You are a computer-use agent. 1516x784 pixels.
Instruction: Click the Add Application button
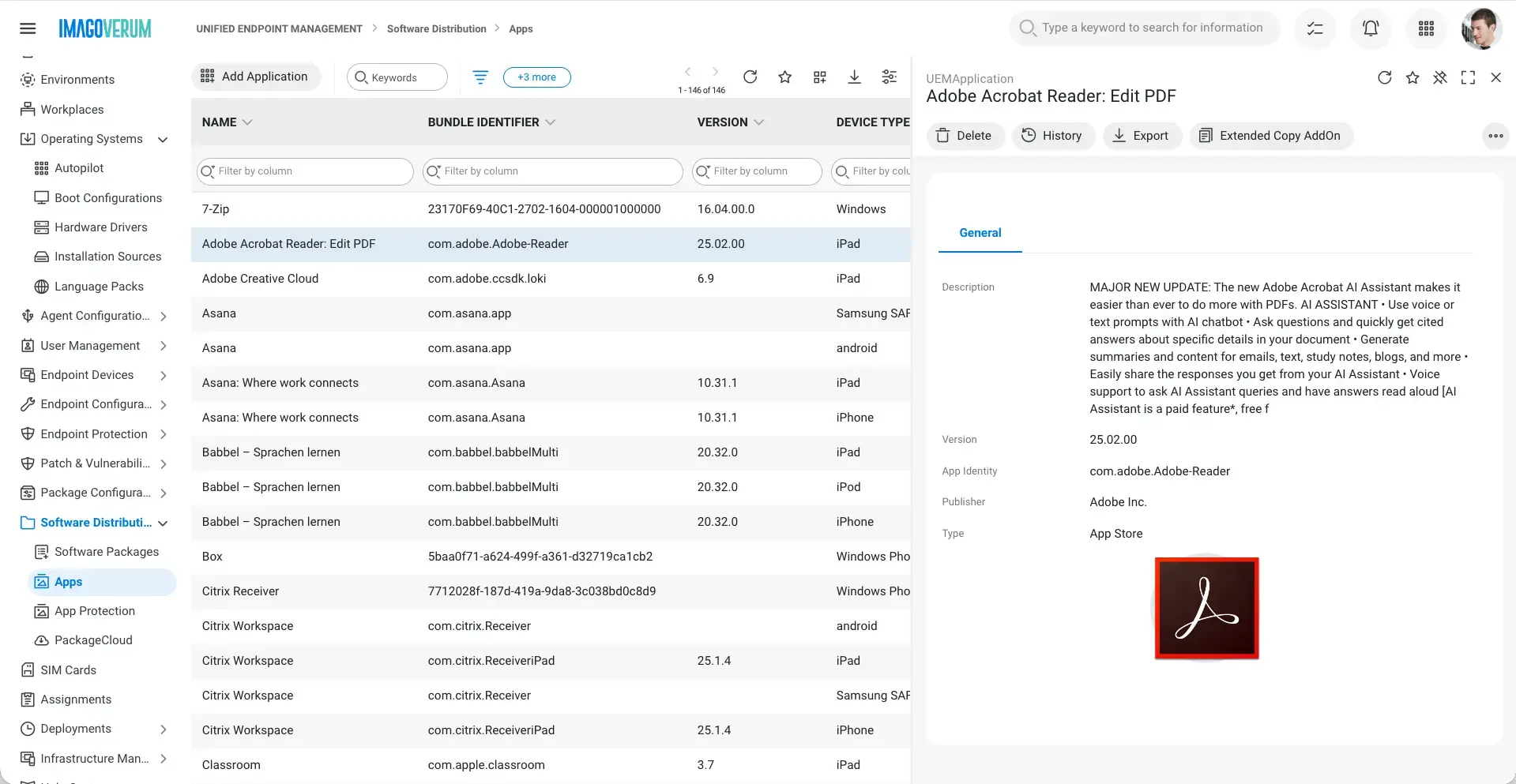point(255,77)
